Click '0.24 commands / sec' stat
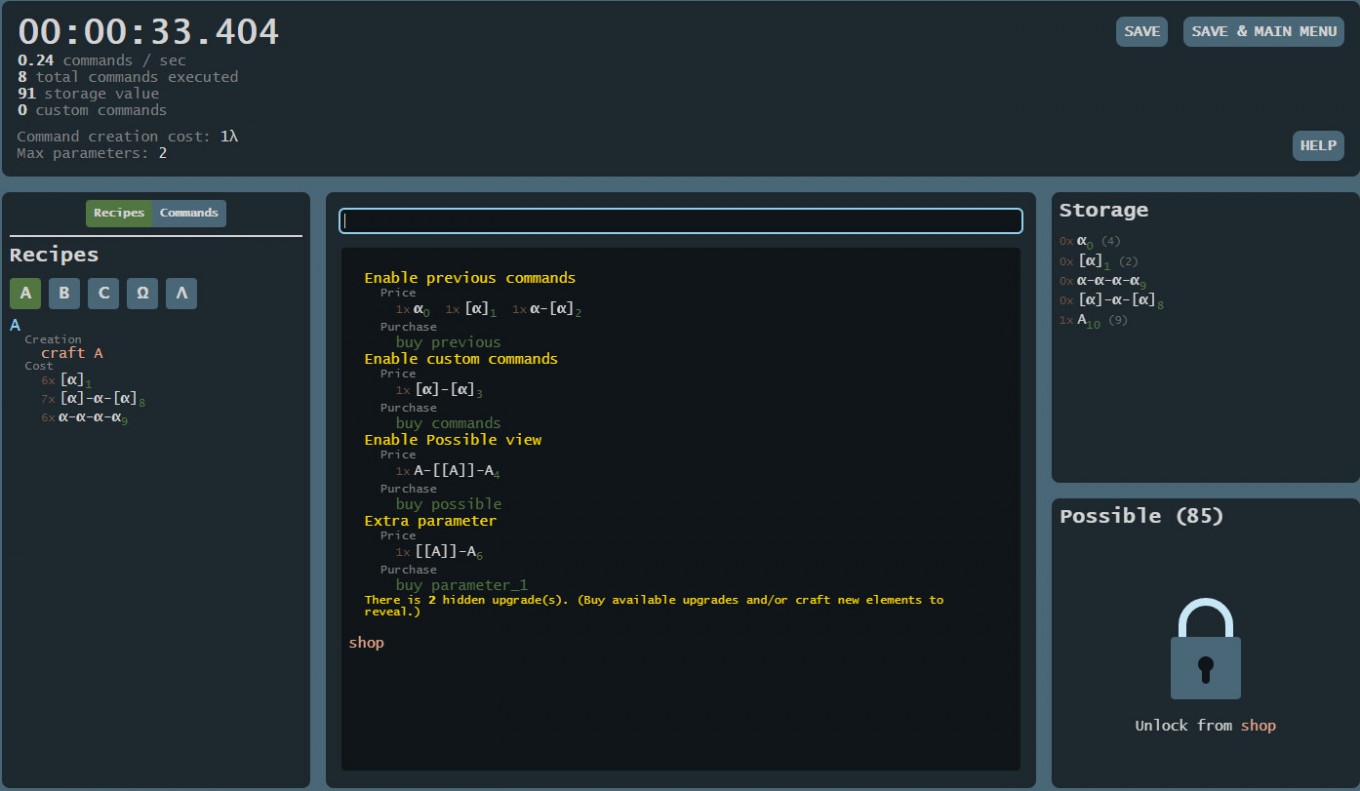The height and width of the screenshot is (791, 1360). 102,60
